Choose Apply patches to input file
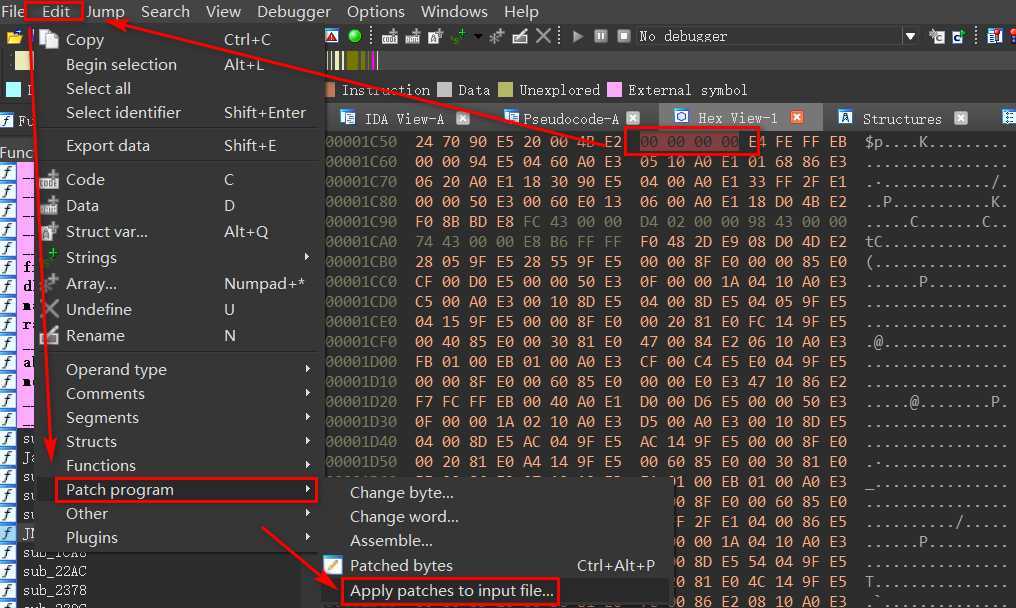 pyautogui.click(x=451, y=590)
